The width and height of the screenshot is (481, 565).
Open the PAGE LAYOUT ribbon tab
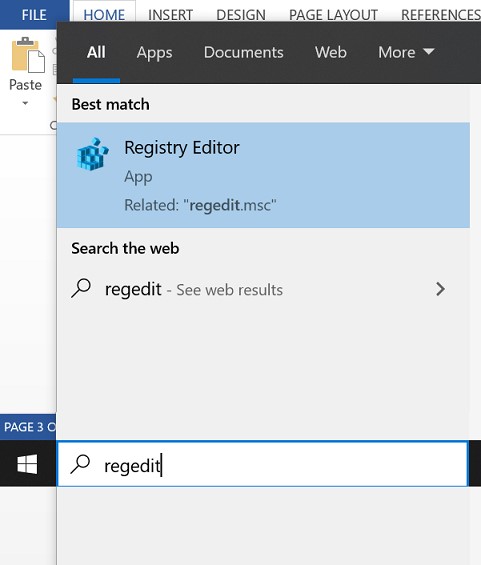(333, 15)
